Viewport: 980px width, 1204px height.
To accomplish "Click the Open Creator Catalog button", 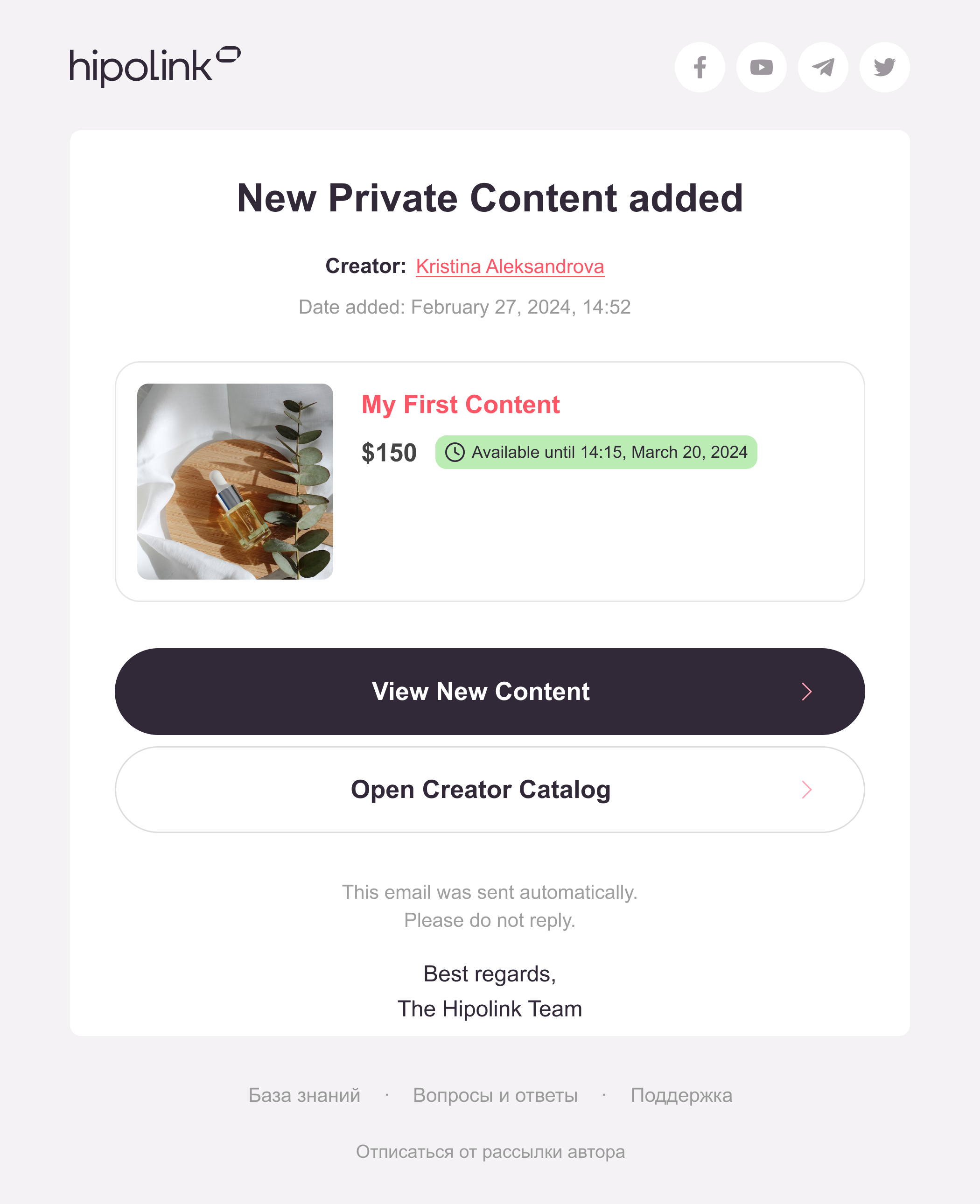I will pos(490,789).
